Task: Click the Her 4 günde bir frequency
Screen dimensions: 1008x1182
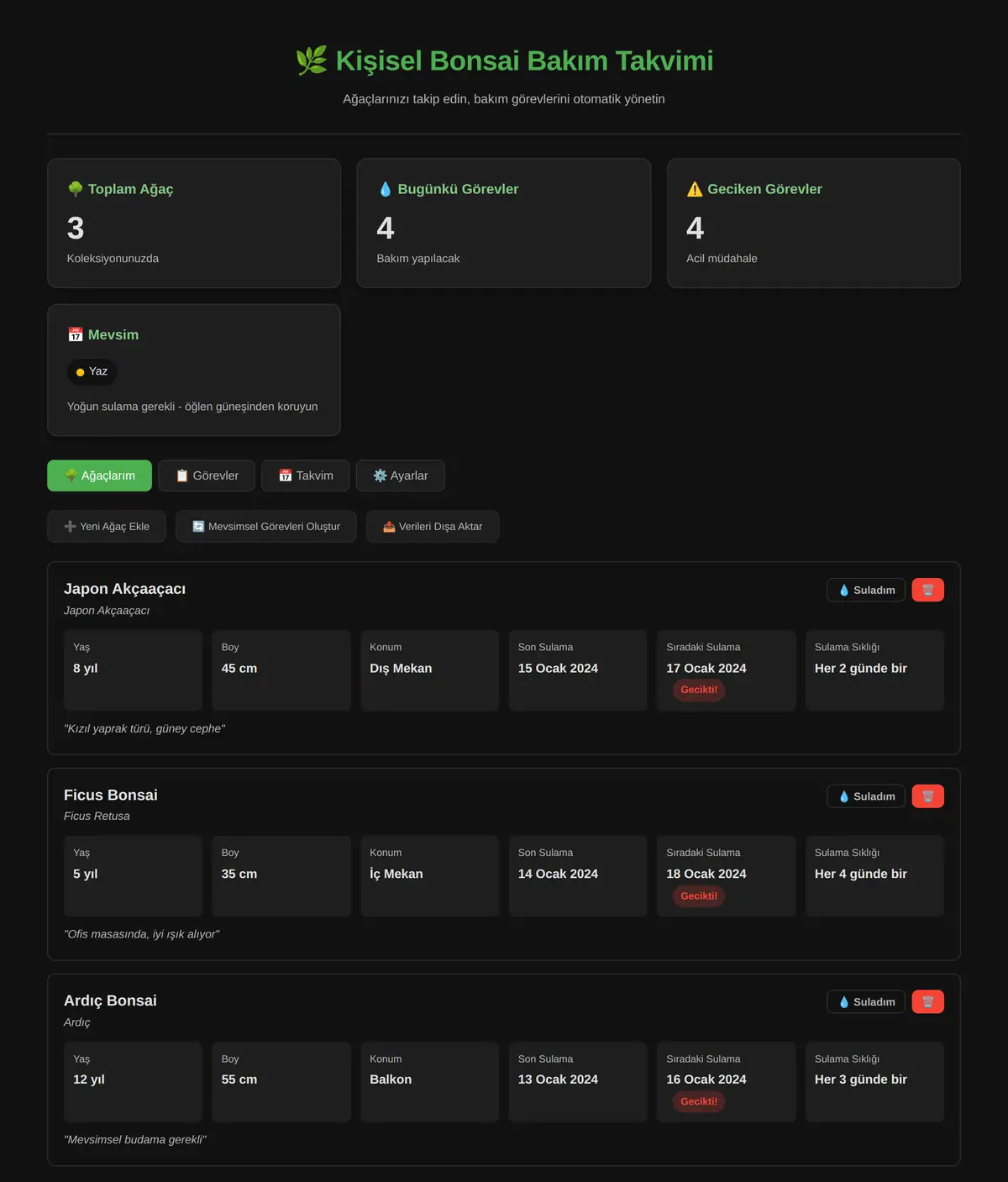Action: coord(861,874)
